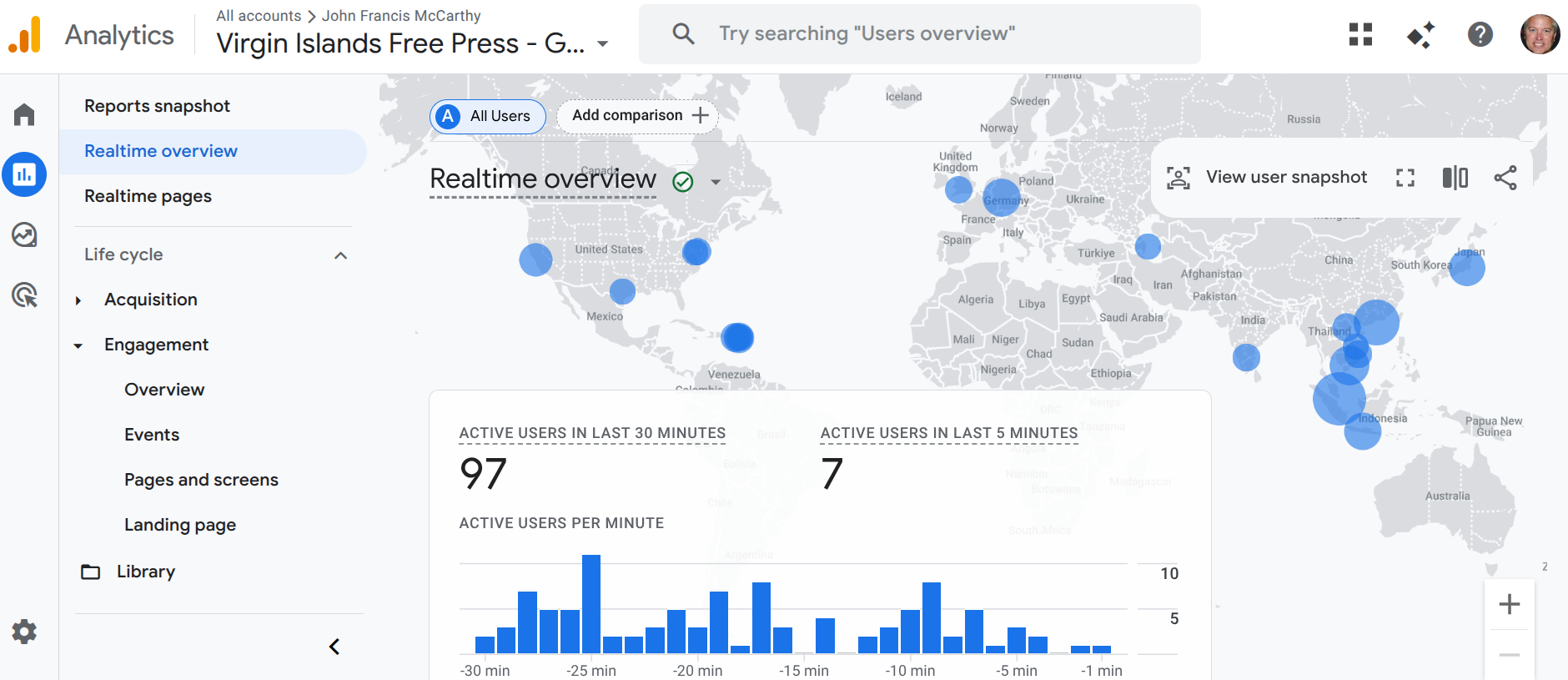Screen dimensions: 1568x680
Task: Open the Events report
Action: tap(152, 435)
